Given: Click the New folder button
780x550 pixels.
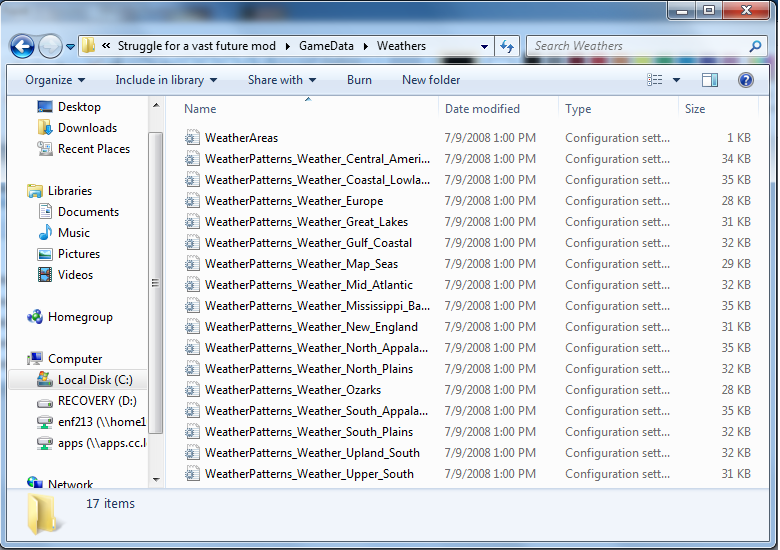Looking at the screenshot, I should point(431,80).
